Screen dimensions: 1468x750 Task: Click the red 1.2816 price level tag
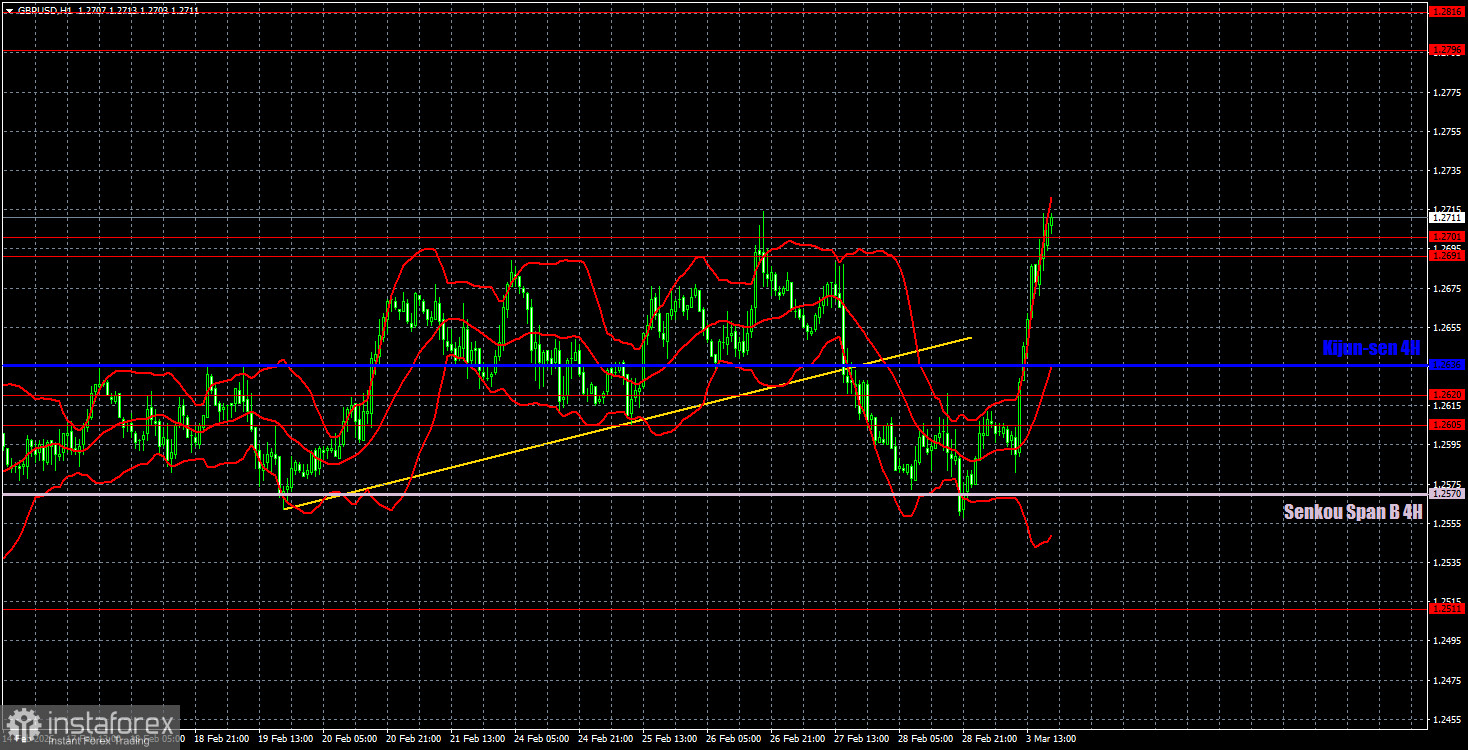1447,12
